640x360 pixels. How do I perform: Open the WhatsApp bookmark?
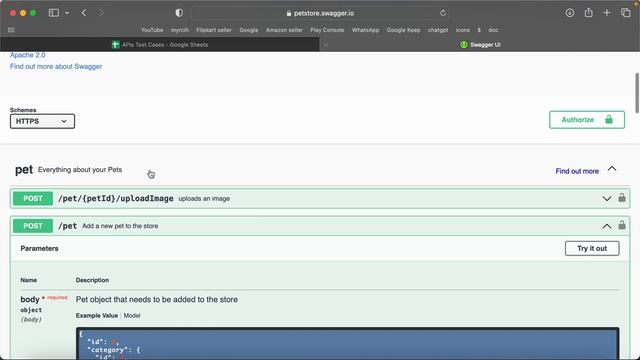[x=365, y=30]
